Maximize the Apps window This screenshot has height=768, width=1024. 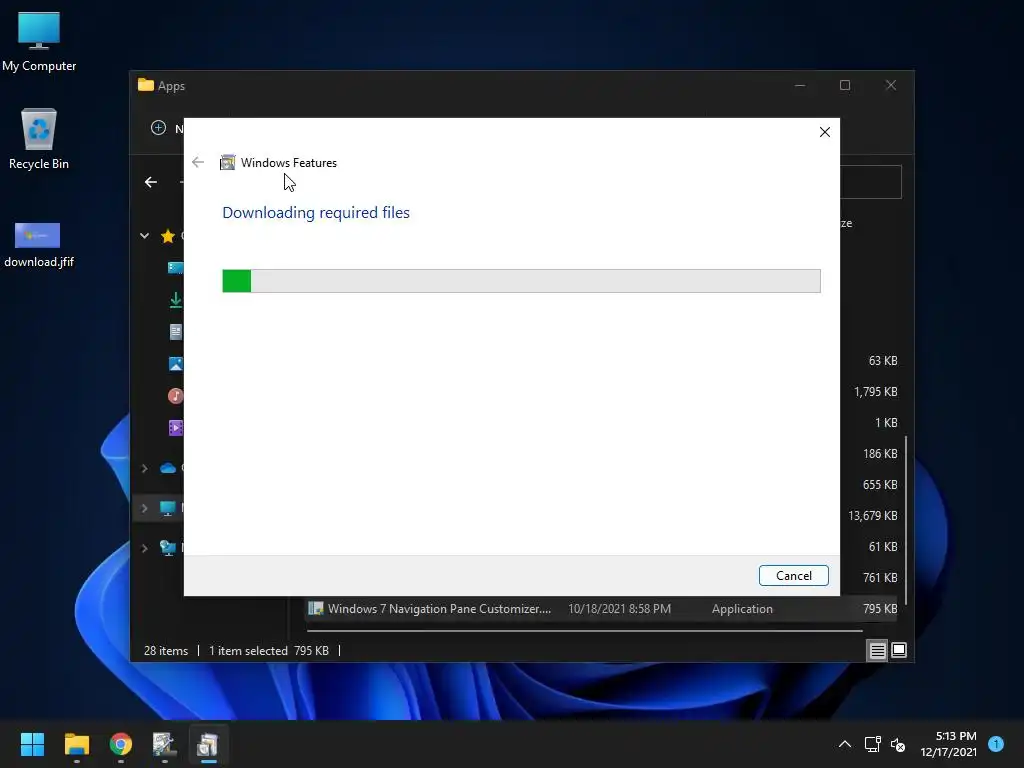(844, 86)
